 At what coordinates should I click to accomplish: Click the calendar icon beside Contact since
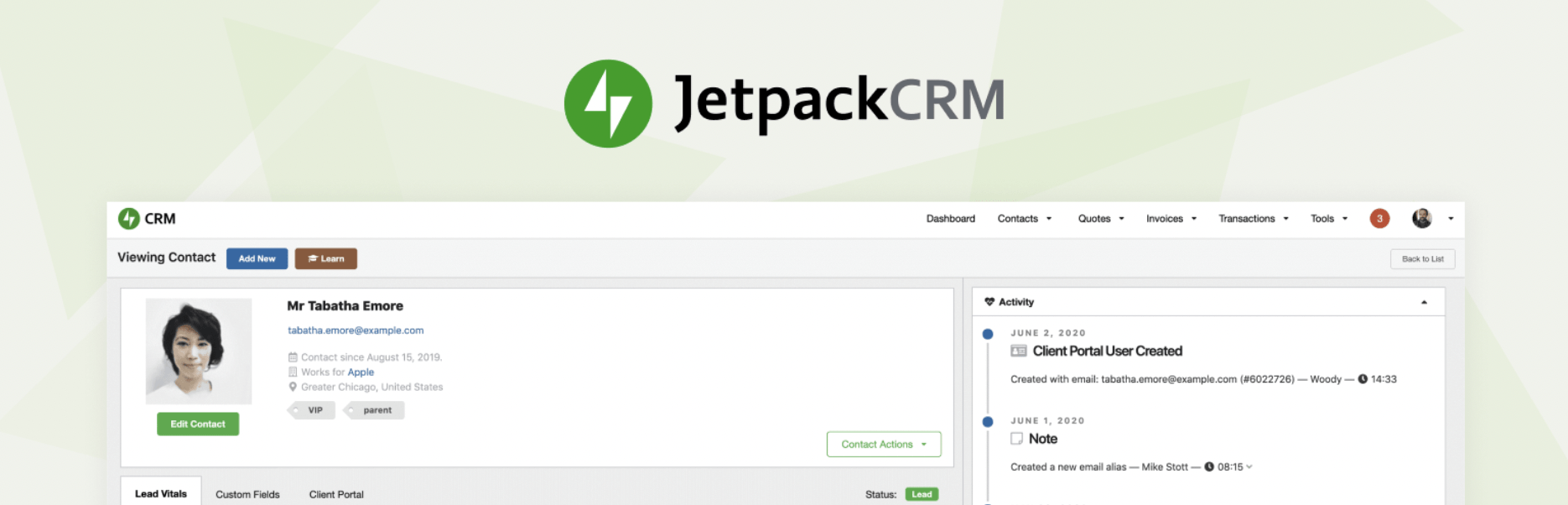tap(293, 357)
